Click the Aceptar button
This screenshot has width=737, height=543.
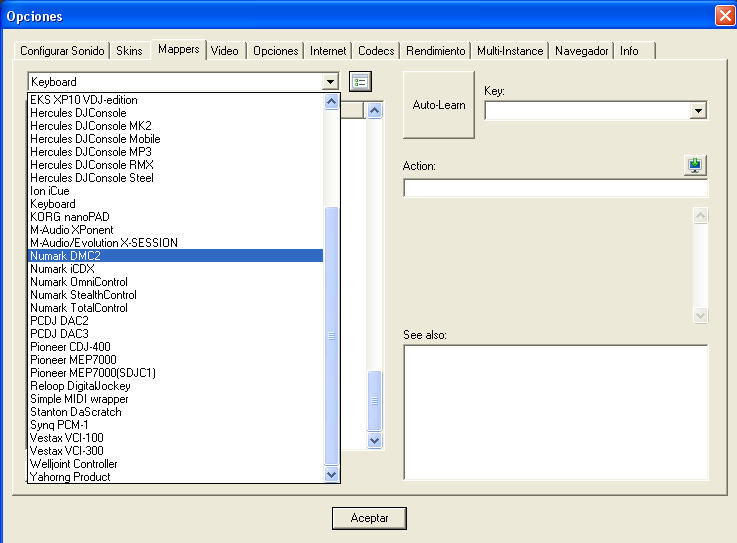click(369, 518)
